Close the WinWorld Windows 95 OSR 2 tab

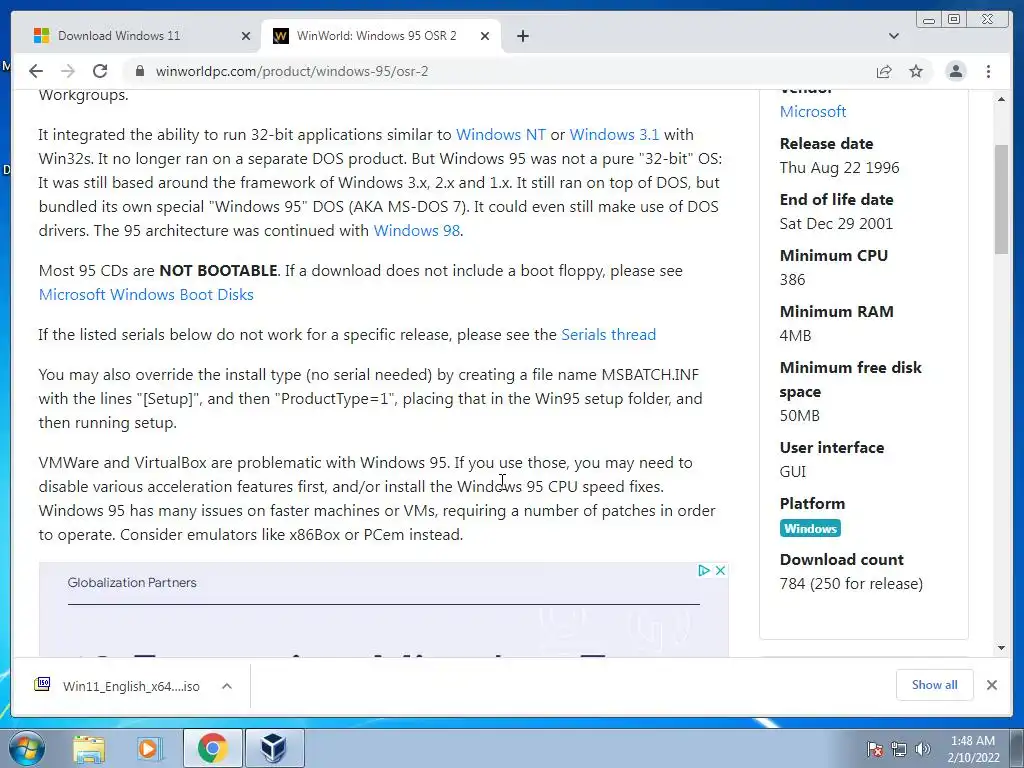(x=485, y=36)
